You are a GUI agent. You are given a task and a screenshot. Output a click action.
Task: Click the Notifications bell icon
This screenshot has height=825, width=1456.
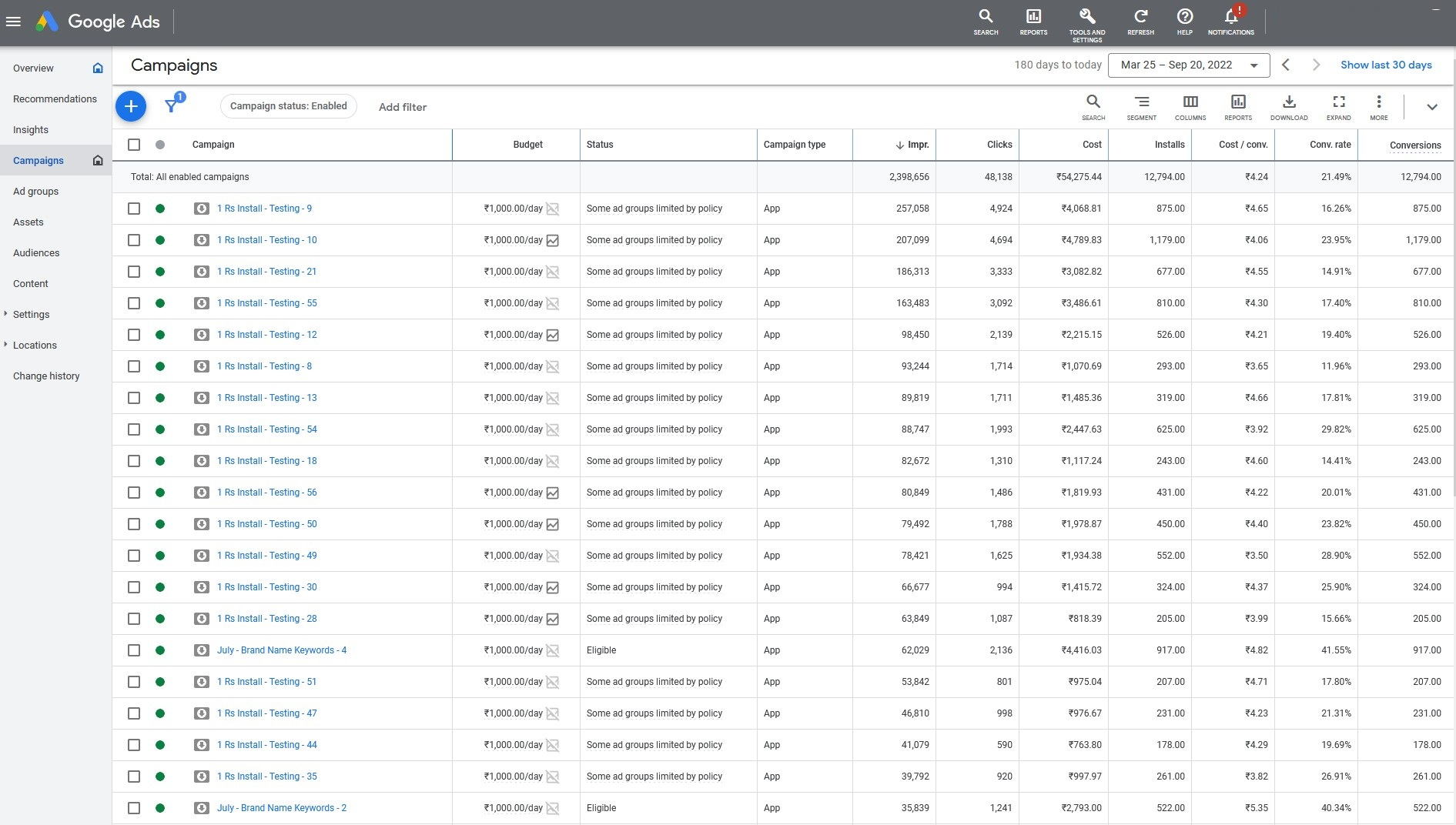[1230, 17]
